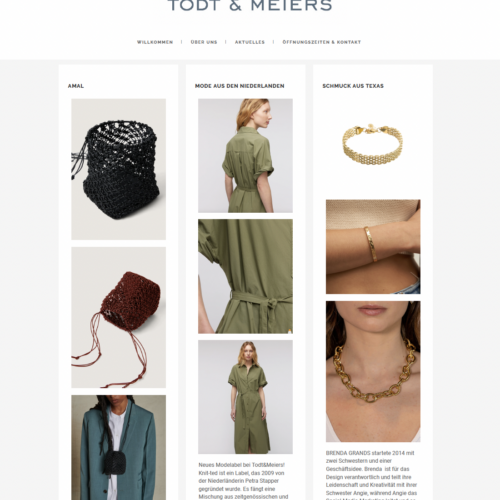View the full-length green dress photo

245,397
